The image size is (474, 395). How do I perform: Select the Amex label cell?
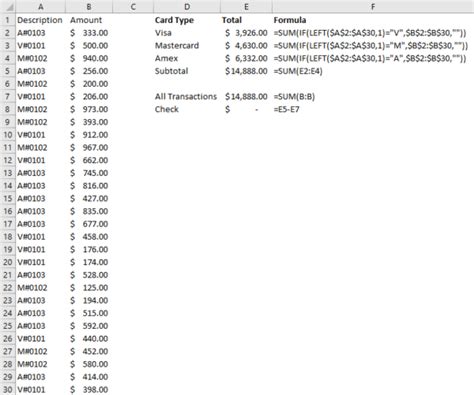166,58
